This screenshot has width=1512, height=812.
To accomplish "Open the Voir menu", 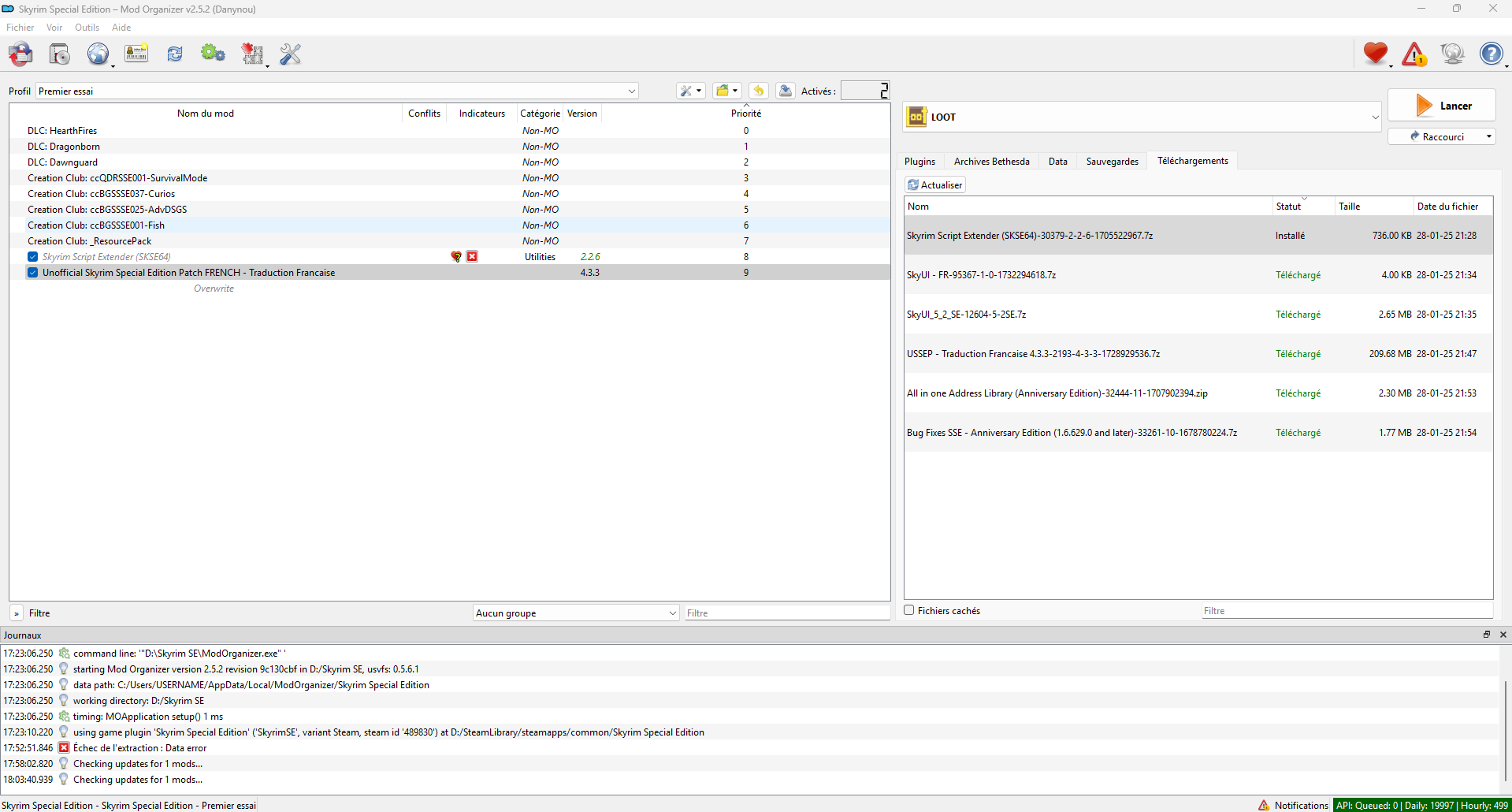I will [54, 27].
